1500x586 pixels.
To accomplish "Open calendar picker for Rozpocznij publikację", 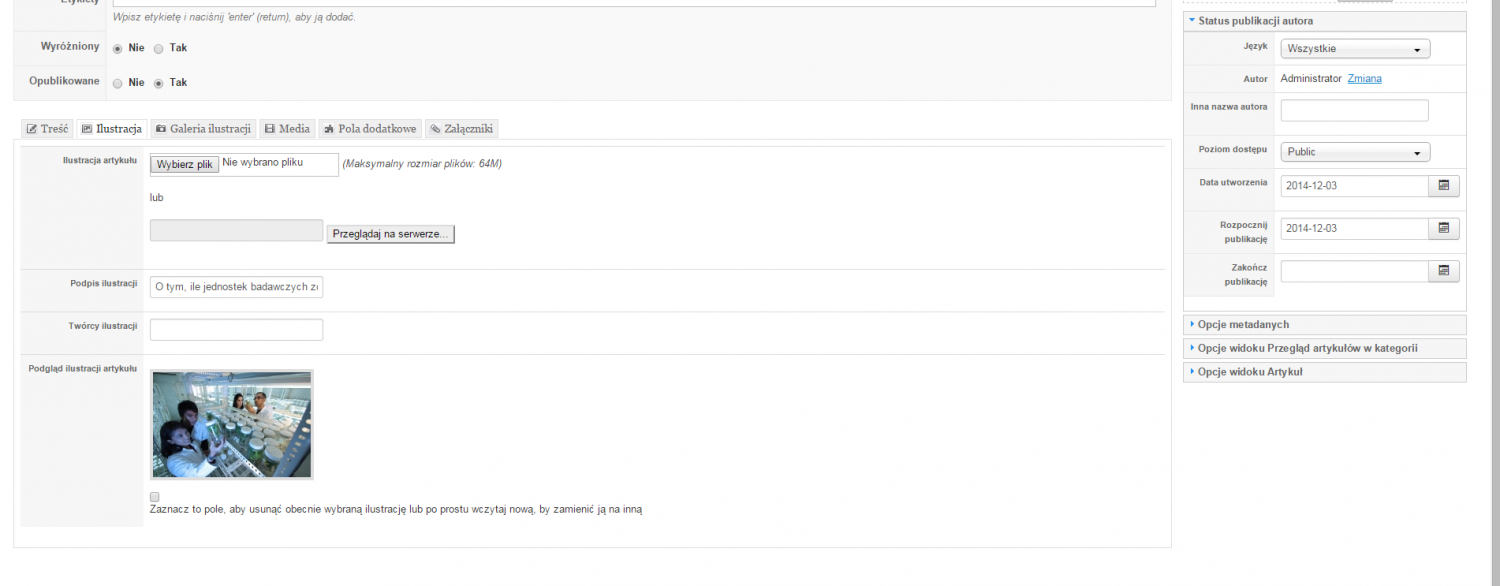I will click(1443, 229).
